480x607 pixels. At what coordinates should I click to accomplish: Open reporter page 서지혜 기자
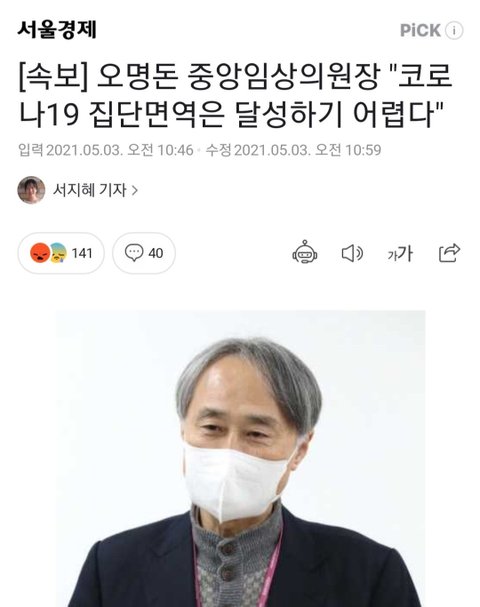click(x=90, y=190)
